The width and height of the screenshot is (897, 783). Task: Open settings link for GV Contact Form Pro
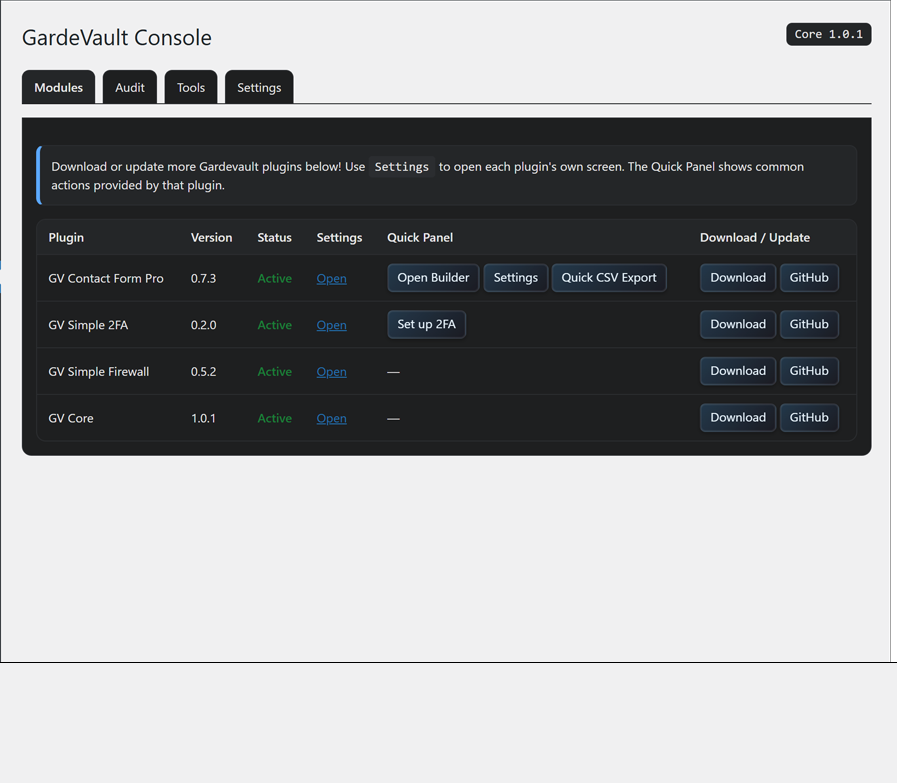tap(331, 278)
